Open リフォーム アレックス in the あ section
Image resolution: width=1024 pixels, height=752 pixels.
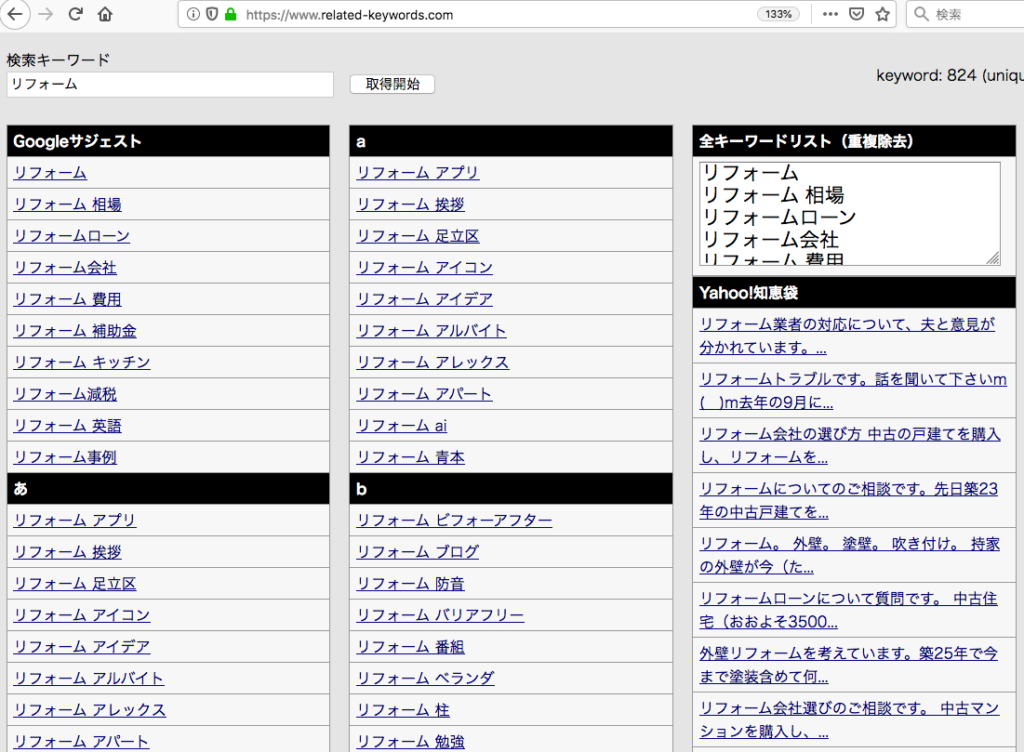[x=90, y=710]
